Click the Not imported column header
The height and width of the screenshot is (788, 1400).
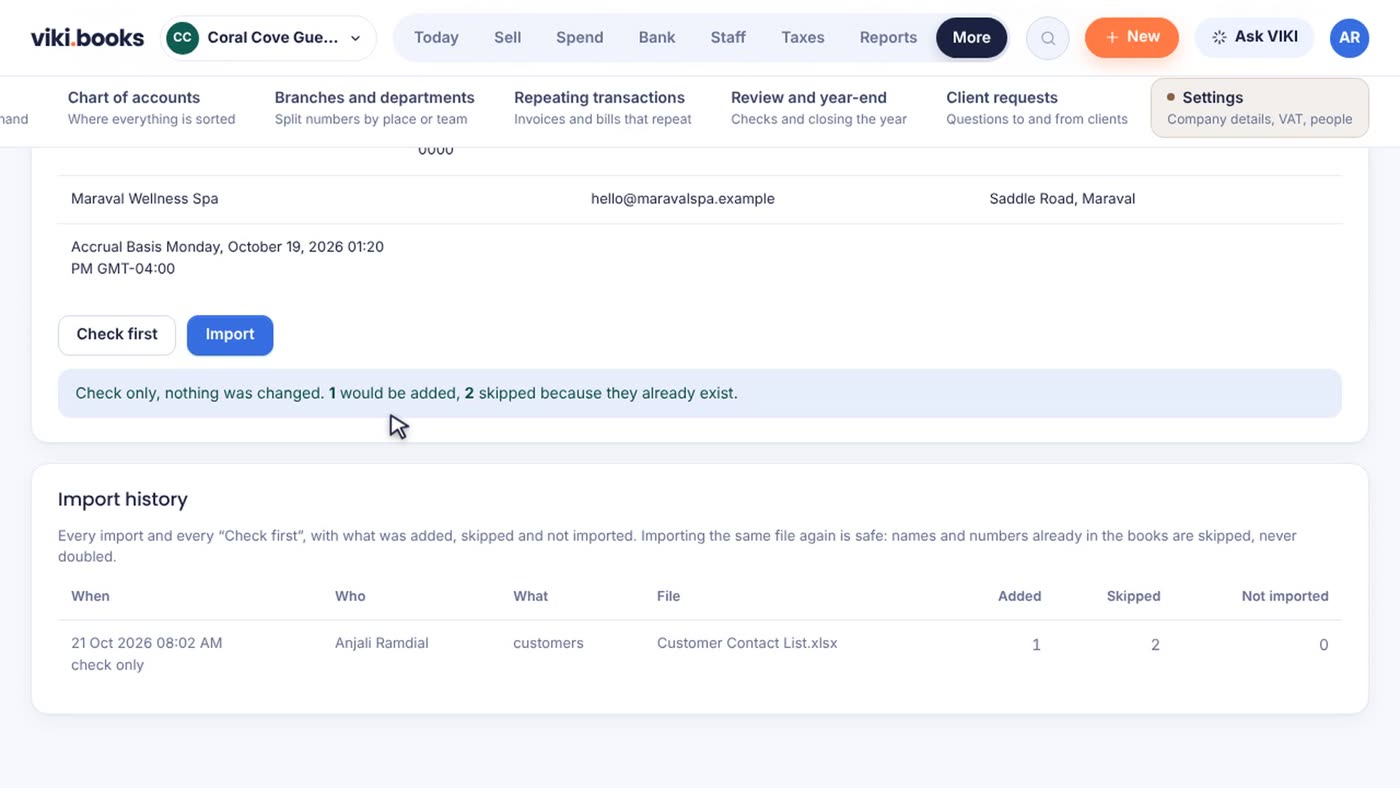[1285, 596]
